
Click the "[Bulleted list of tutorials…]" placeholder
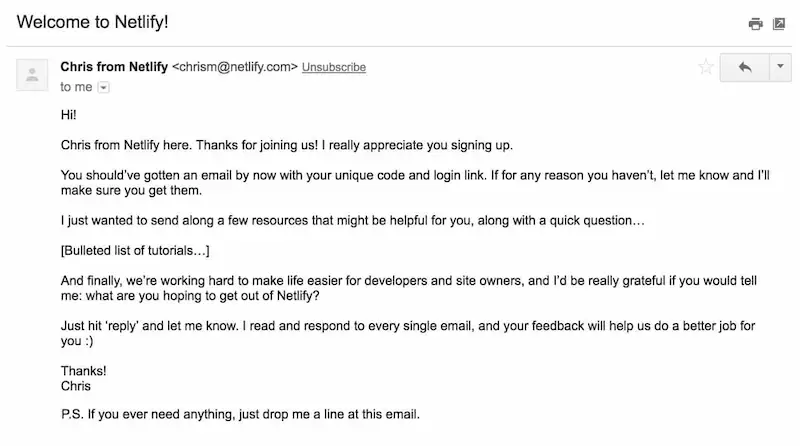135,249
